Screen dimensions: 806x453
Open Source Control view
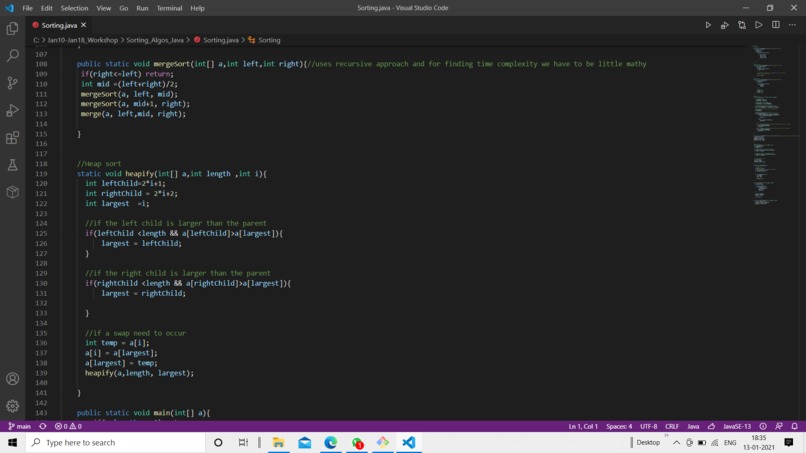[12, 83]
